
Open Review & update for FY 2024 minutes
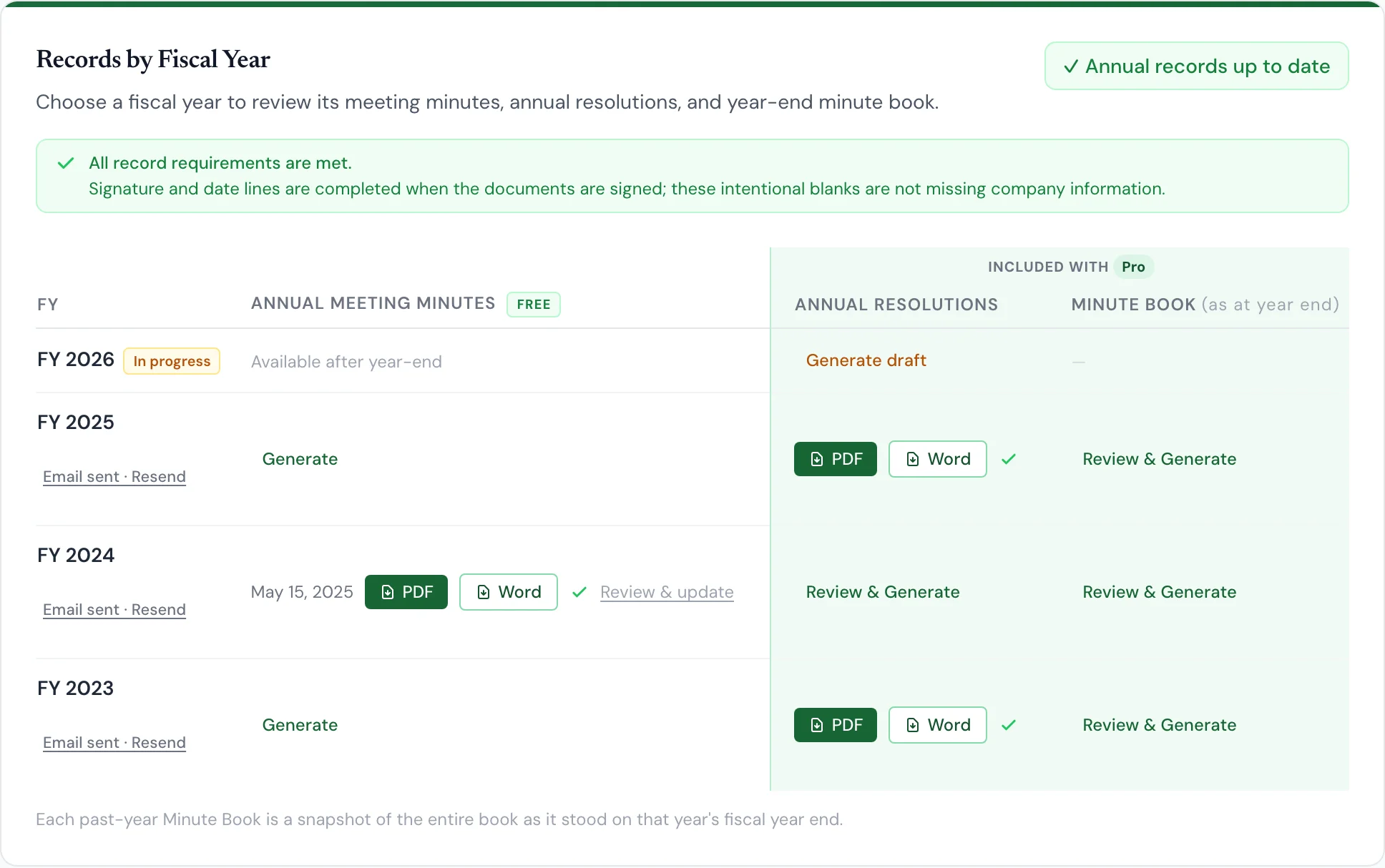(667, 592)
